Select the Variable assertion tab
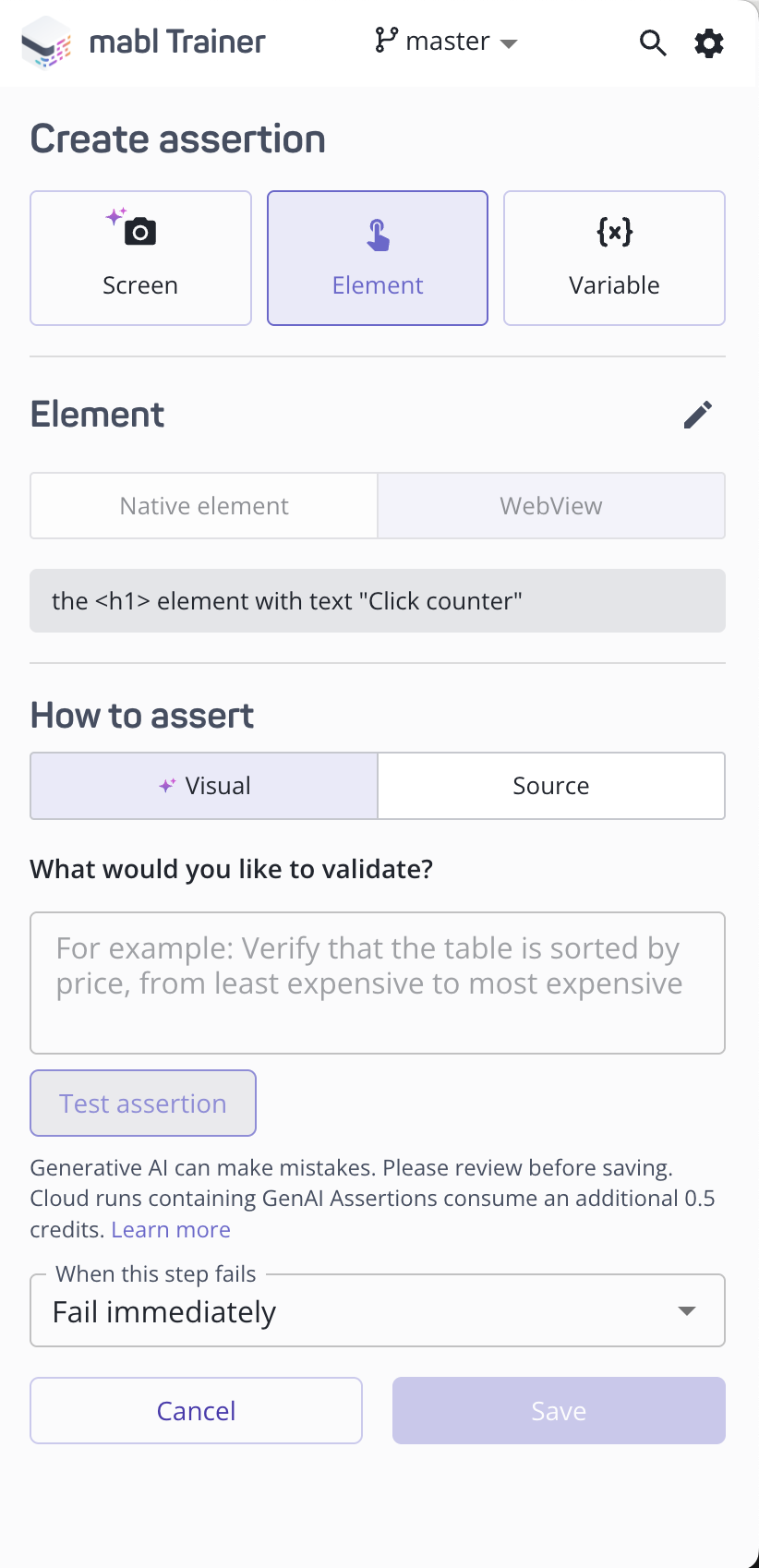The image size is (759, 1568). 613,258
